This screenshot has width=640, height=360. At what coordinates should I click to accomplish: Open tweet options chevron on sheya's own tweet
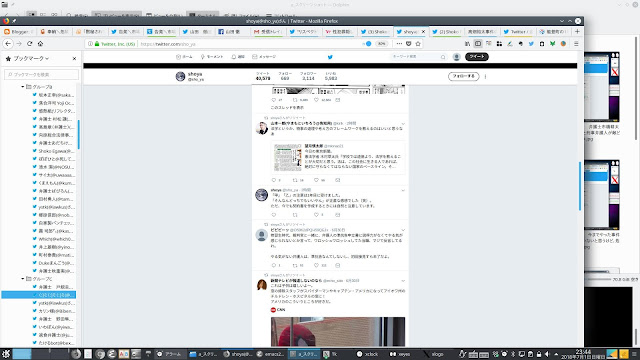coord(403,191)
